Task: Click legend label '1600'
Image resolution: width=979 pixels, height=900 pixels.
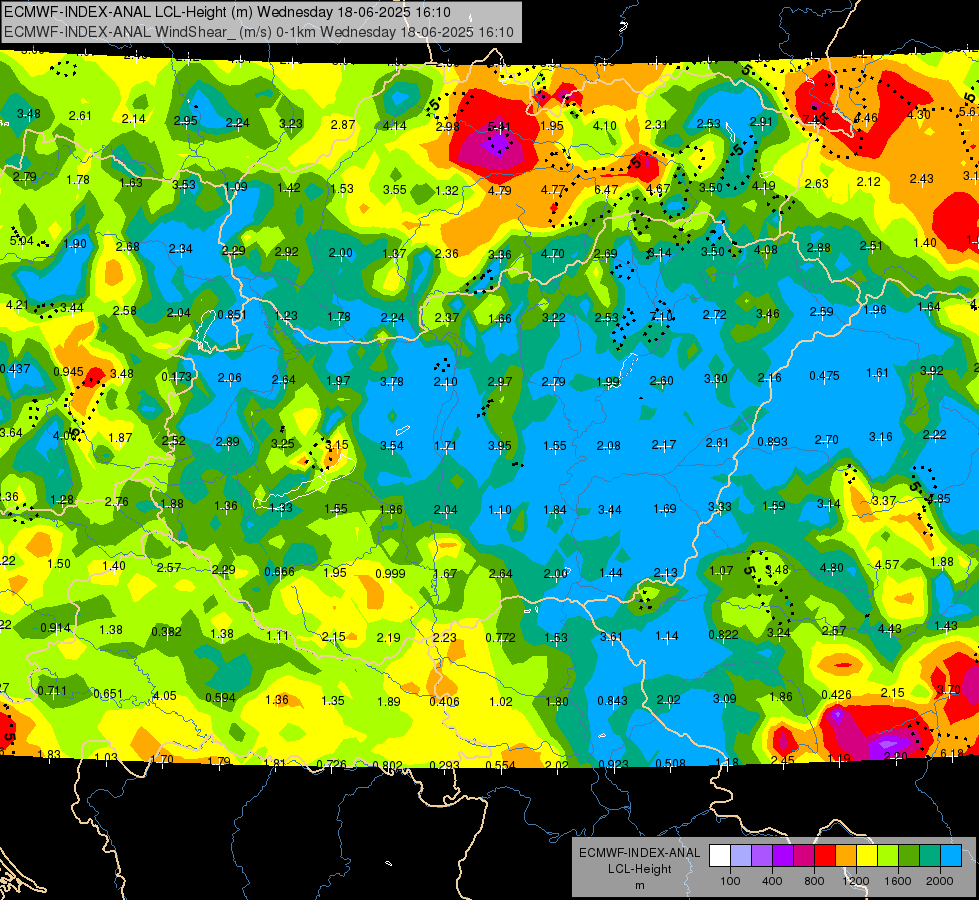Action: pyautogui.click(x=898, y=881)
